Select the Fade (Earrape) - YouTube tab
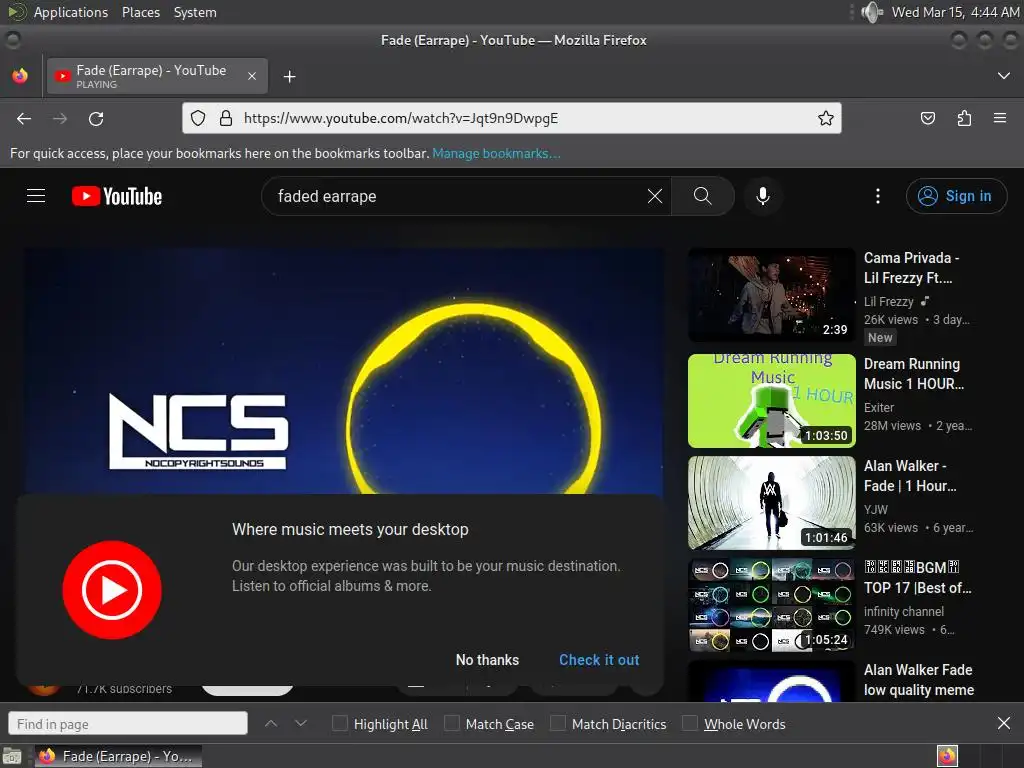1024x768 pixels. 157,76
